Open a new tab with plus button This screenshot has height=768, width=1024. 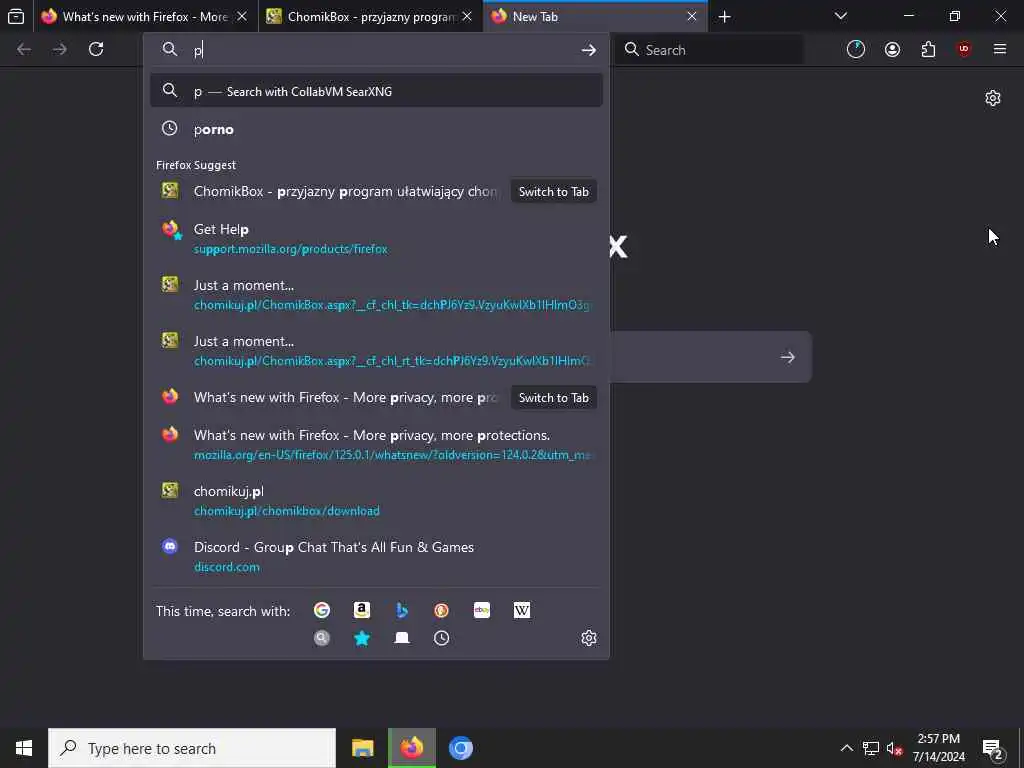(x=724, y=16)
